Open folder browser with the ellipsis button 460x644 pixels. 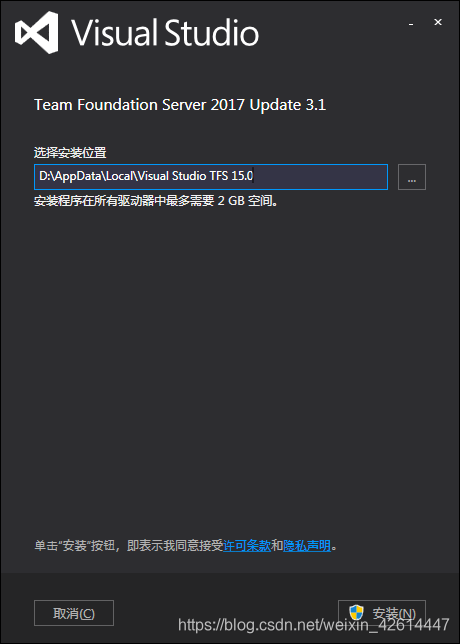(x=412, y=177)
